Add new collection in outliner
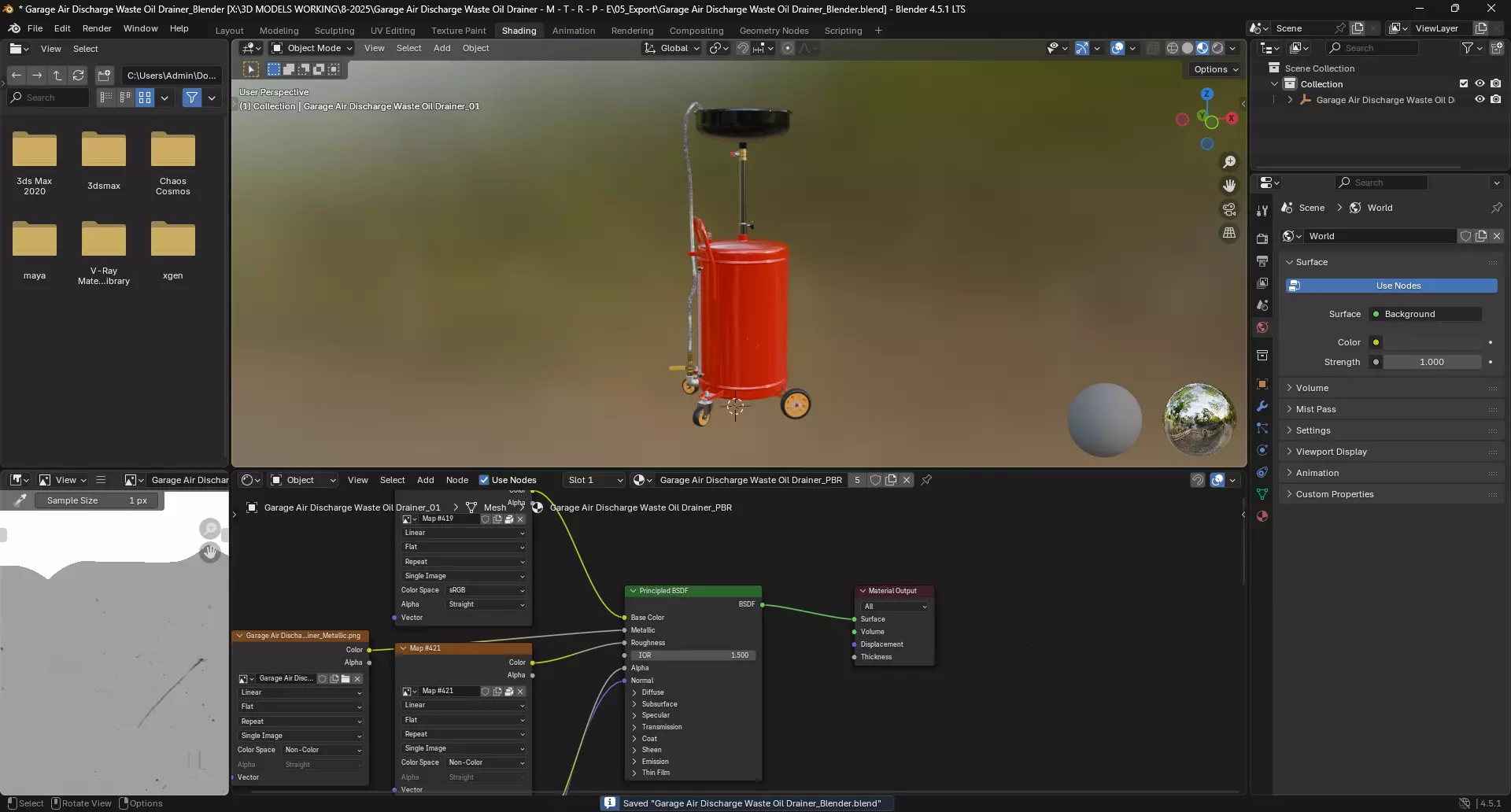The width and height of the screenshot is (1511, 812). tap(1497, 48)
